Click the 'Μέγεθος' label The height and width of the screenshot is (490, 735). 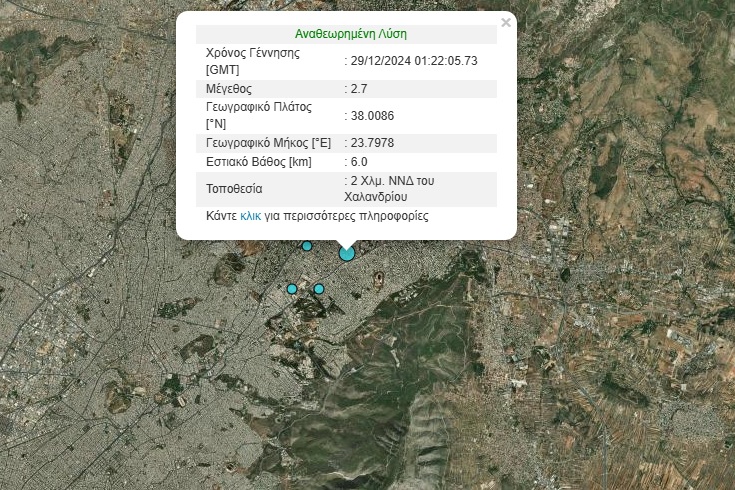coord(229,89)
